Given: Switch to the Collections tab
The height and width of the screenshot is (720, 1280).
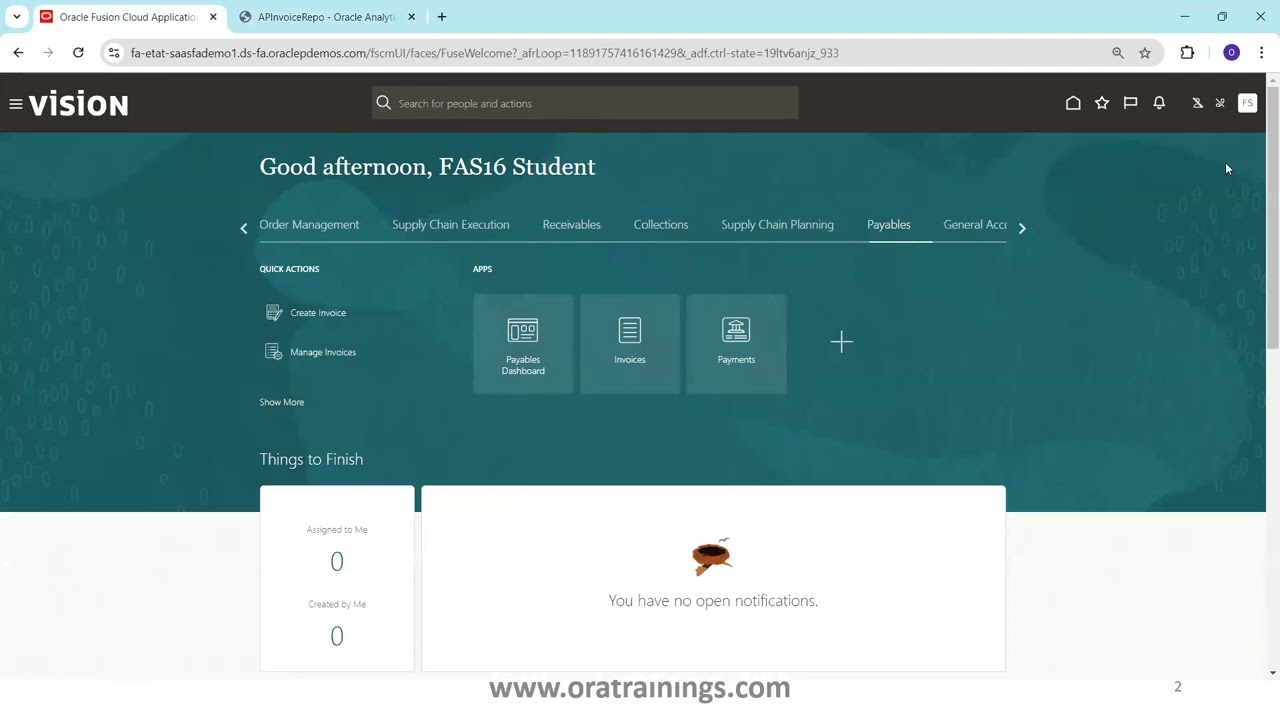Looking at the screenshot, I should (x=661, y=225).
